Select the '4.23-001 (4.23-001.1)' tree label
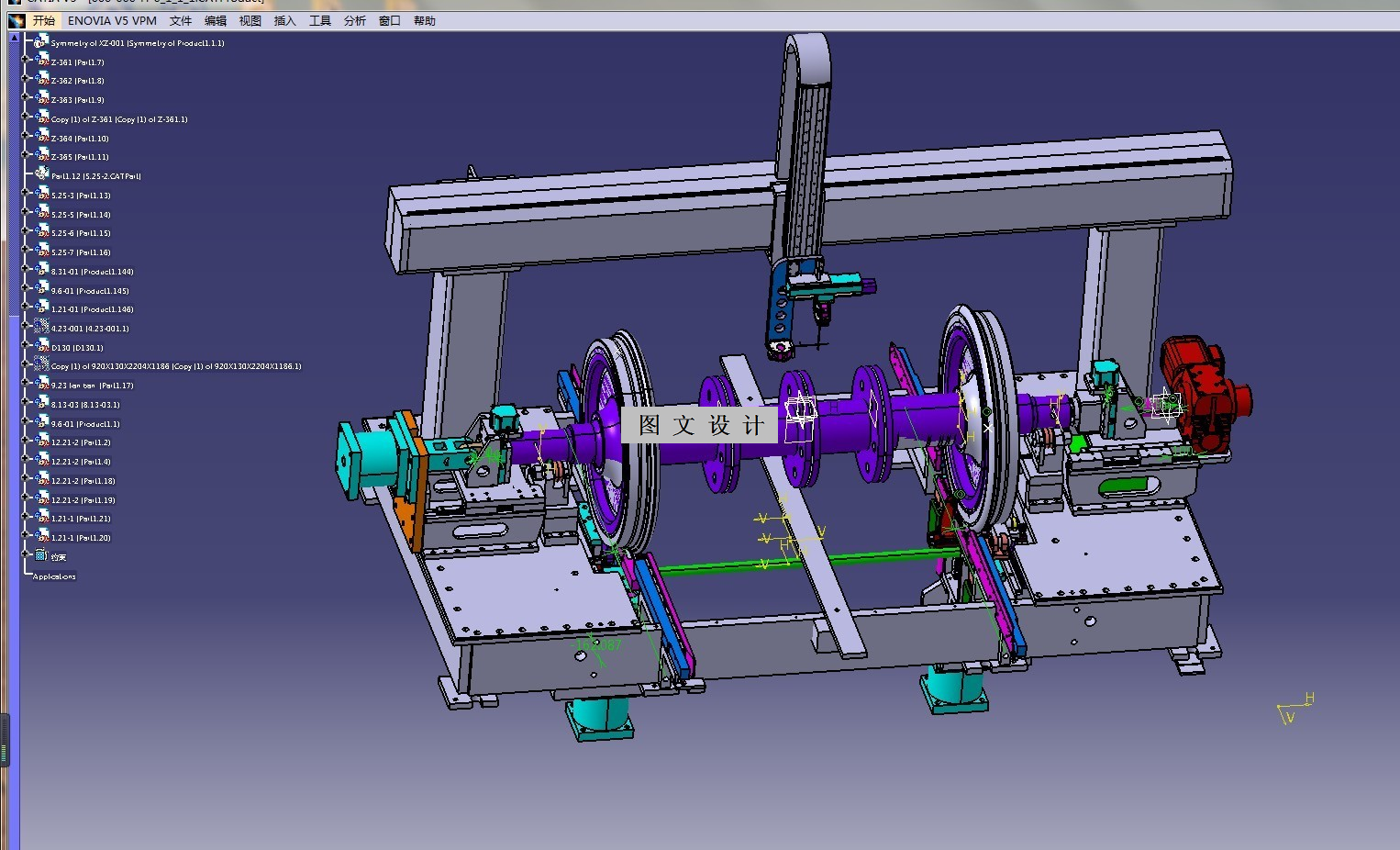The height and width of the screenshot is (850, 1400). (90, 329)
